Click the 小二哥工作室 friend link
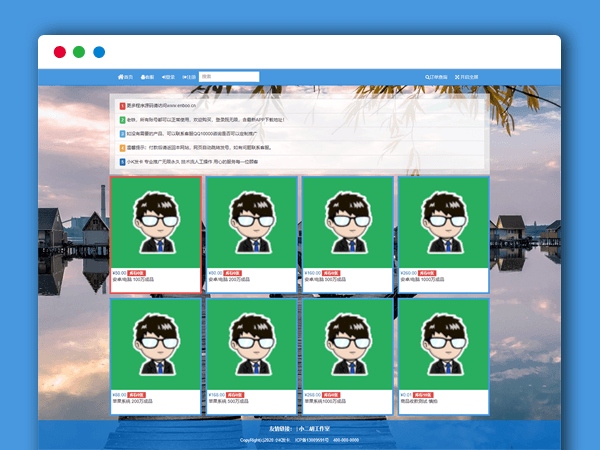The image size is (600, 450). click(314, 428)
